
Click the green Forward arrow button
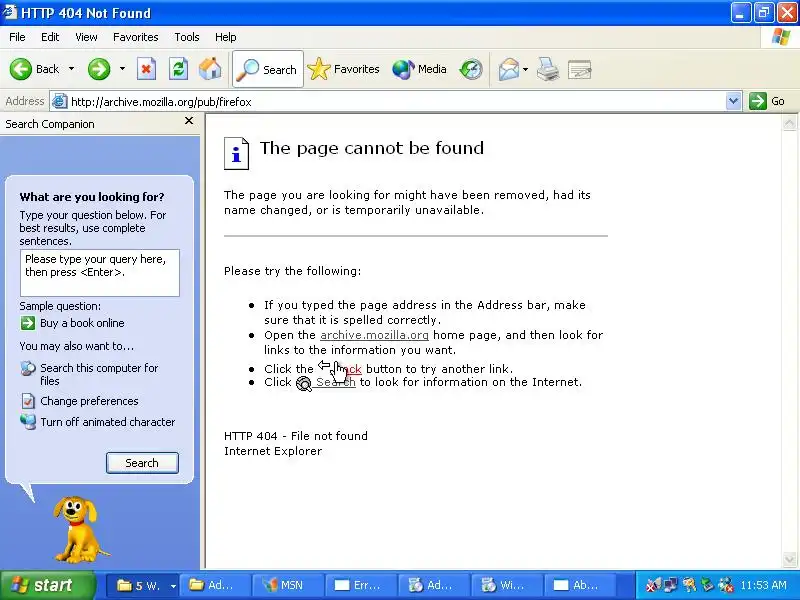(x=98, y=69)
